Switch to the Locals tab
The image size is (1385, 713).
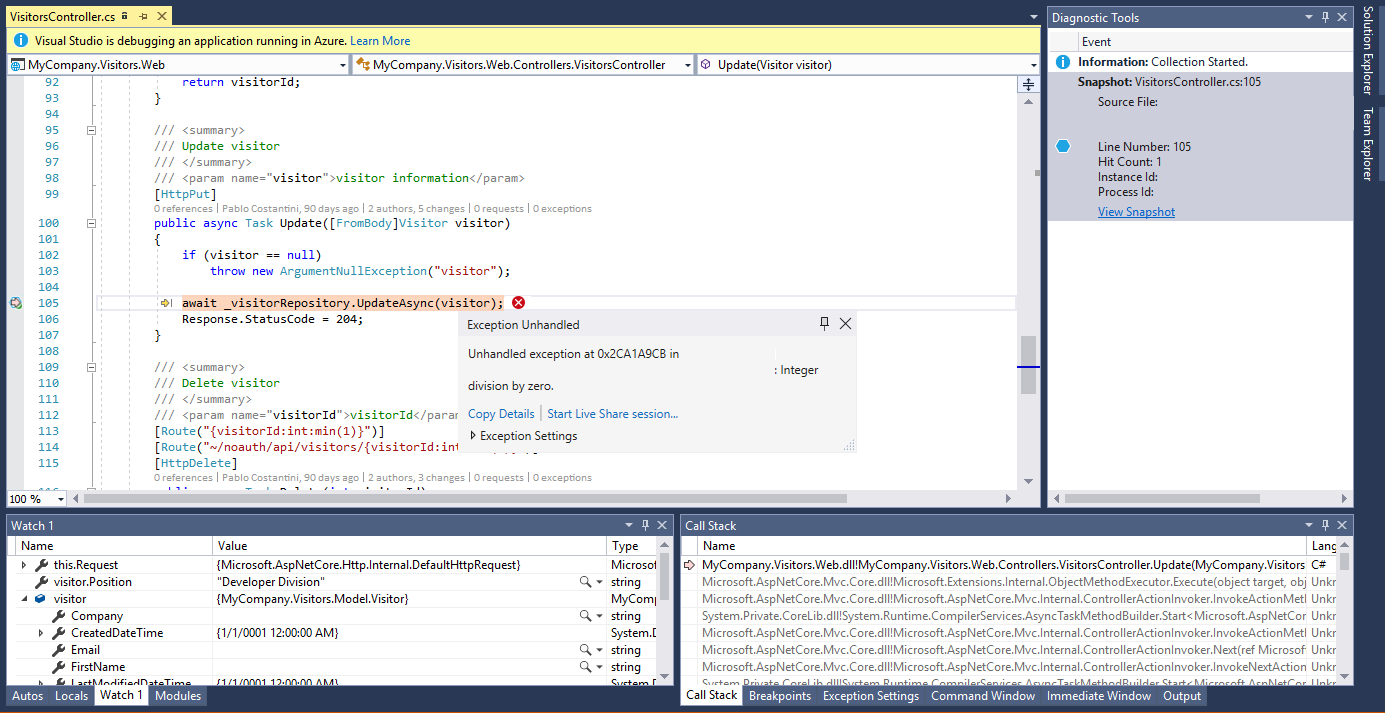coord(70,695)
